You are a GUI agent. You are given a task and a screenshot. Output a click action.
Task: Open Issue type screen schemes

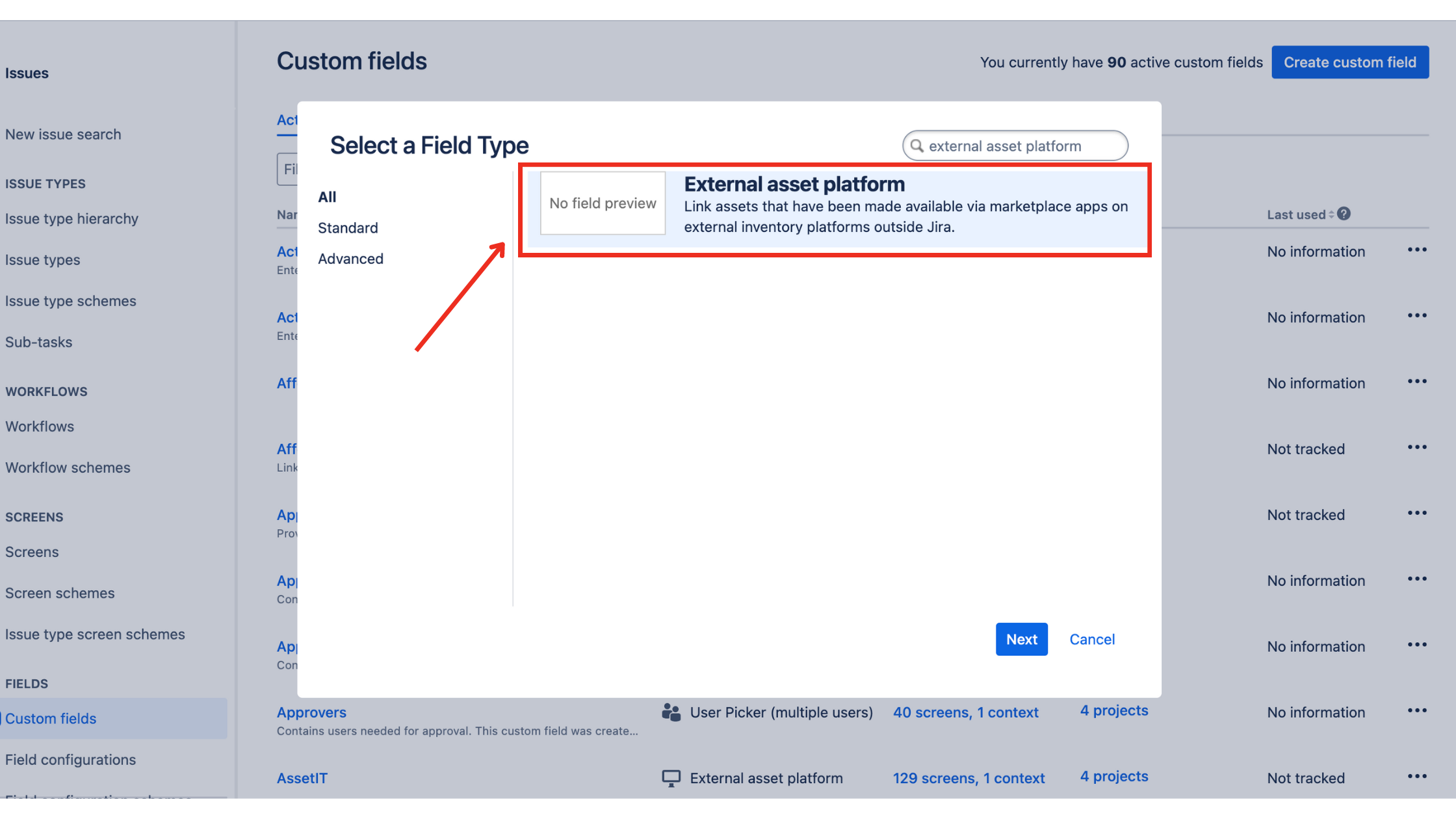[95, 634]
